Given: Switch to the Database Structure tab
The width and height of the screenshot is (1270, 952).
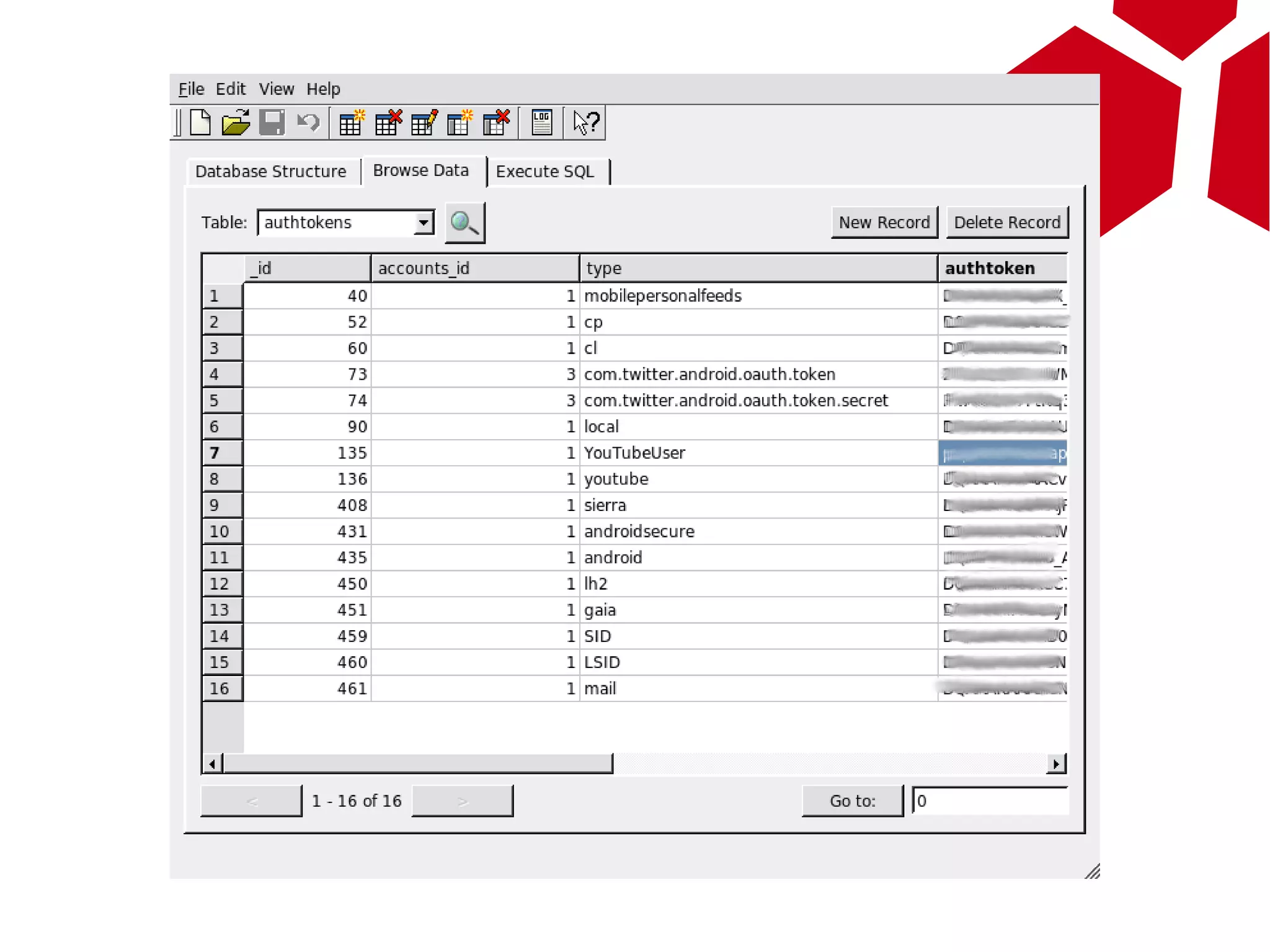Looking at the screenshot, I should 271,171.
